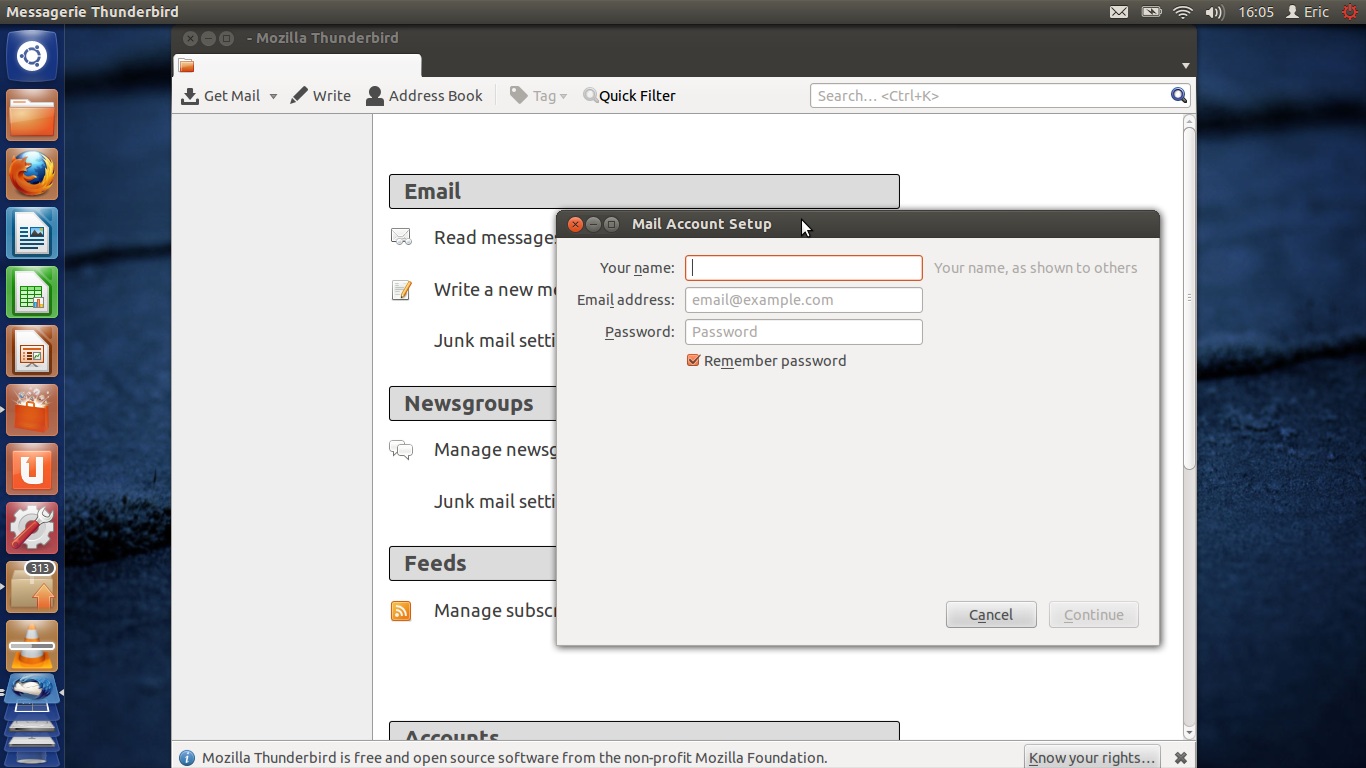Open Junk mail settings under Email
Image resolution: width=1366 pixels, height=768 pixels.
pyautogui.click(x=494, y=340)
